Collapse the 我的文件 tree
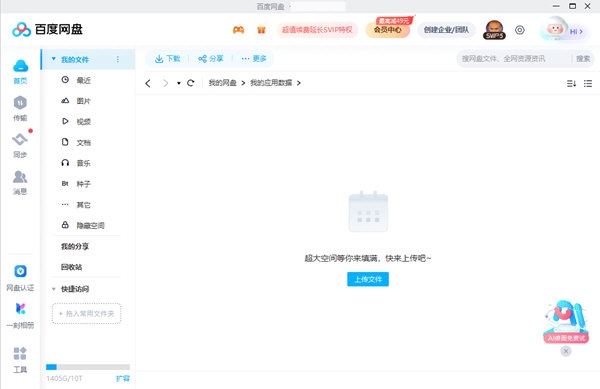The image size is (600, 389). pyautogui.click(x=54, y=59)
